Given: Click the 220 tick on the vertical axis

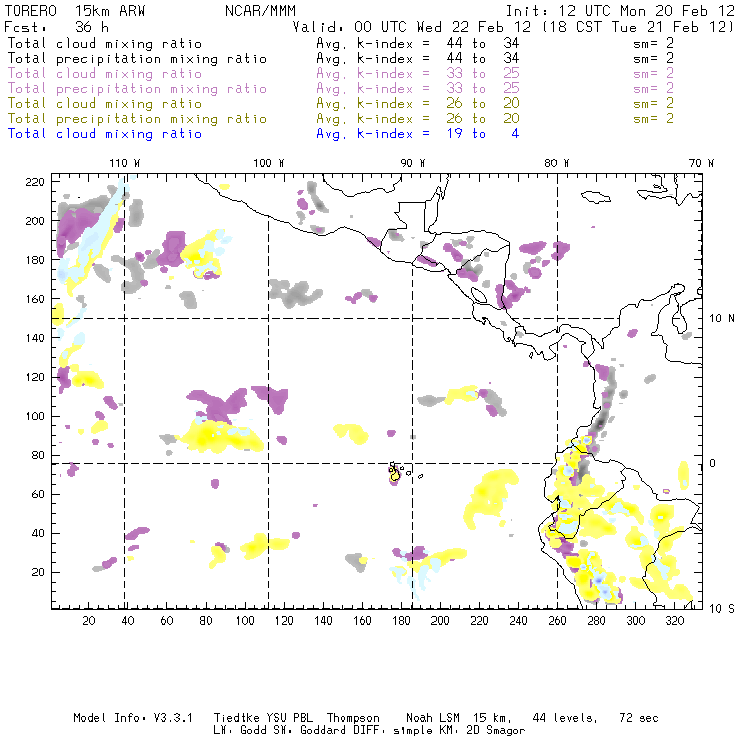Looking at the screenshot, I should [x=36, y=181].
